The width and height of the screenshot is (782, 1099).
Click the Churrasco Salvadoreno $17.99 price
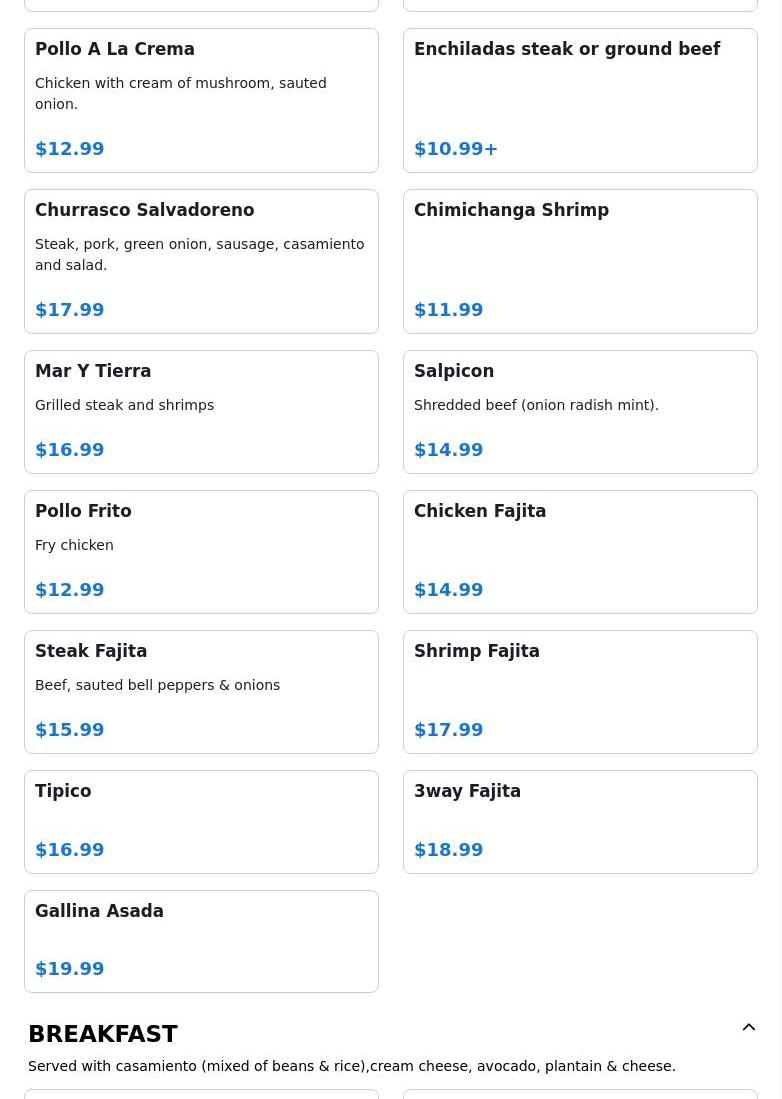click(70, 310)
